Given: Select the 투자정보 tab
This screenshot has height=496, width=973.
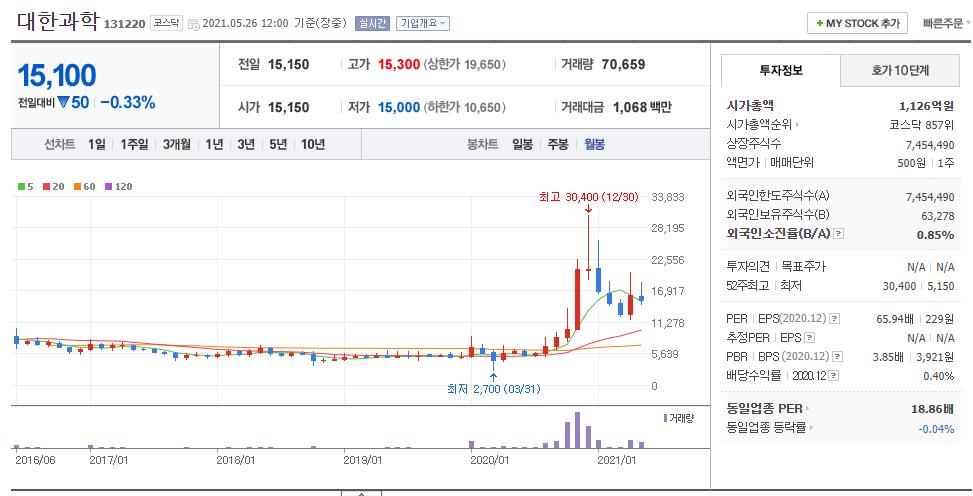Looking at the screenshot, I should coord(781,70).
